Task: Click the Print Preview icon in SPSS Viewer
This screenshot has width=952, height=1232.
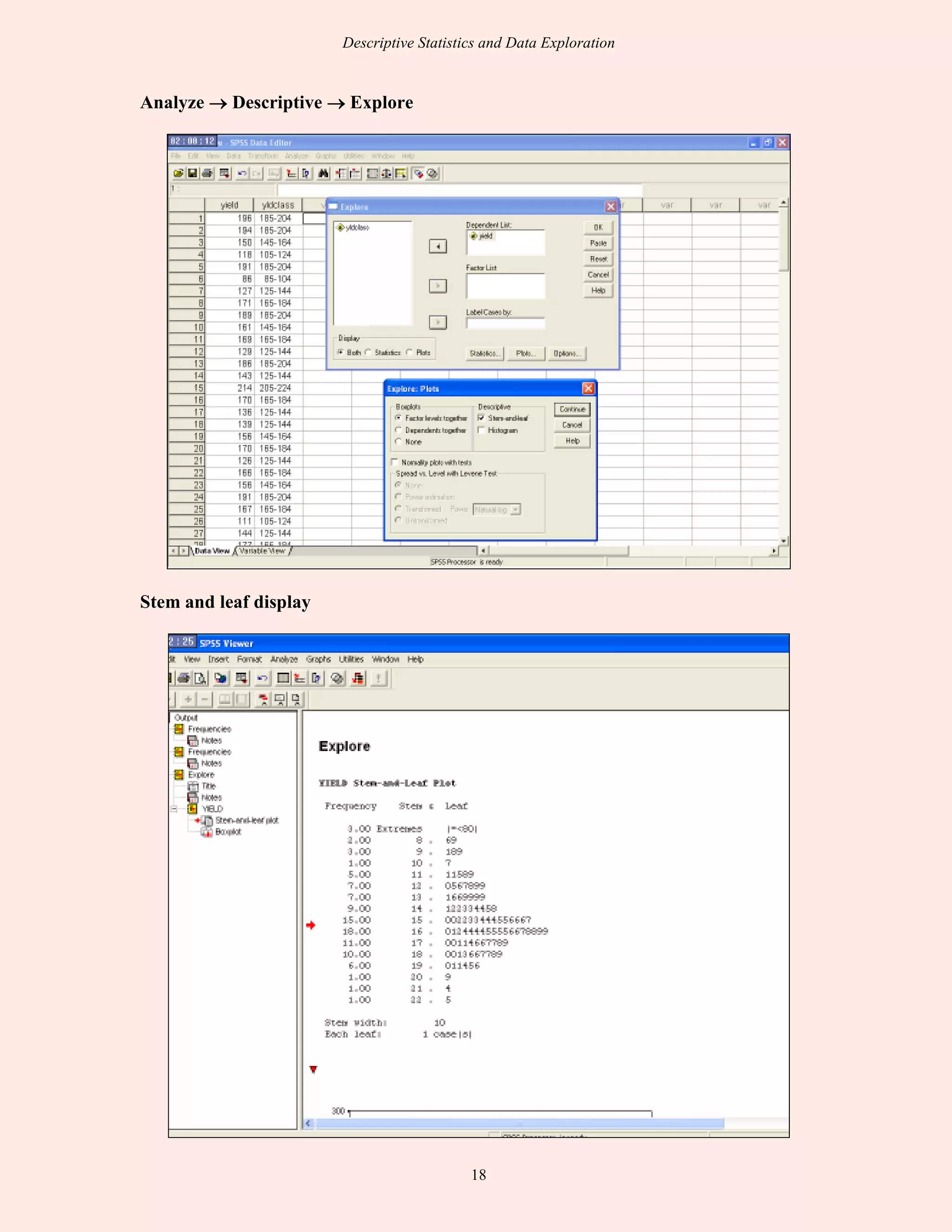Action: pyautogui.click(x=201, y=678)
